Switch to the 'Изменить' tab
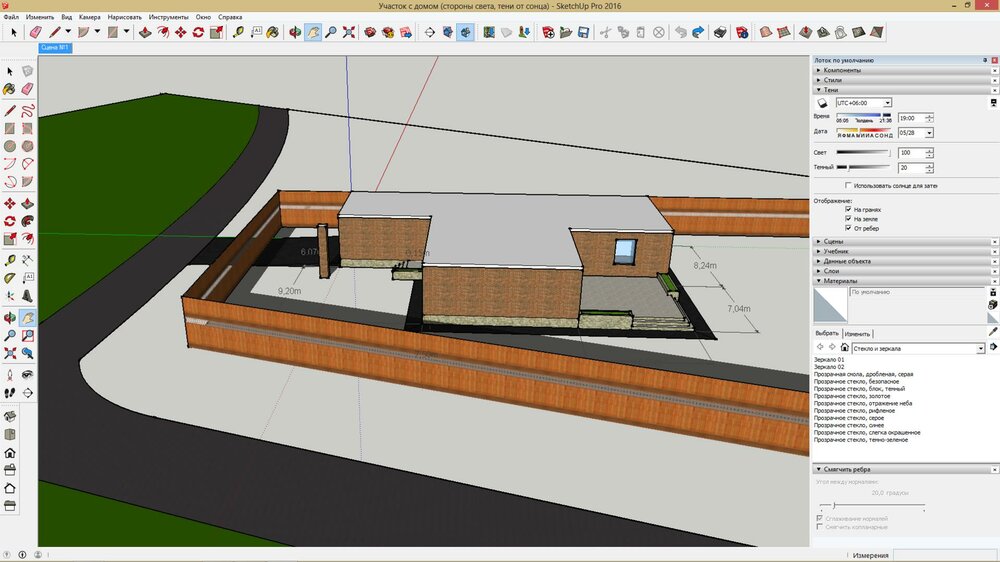 coord(857,333)
